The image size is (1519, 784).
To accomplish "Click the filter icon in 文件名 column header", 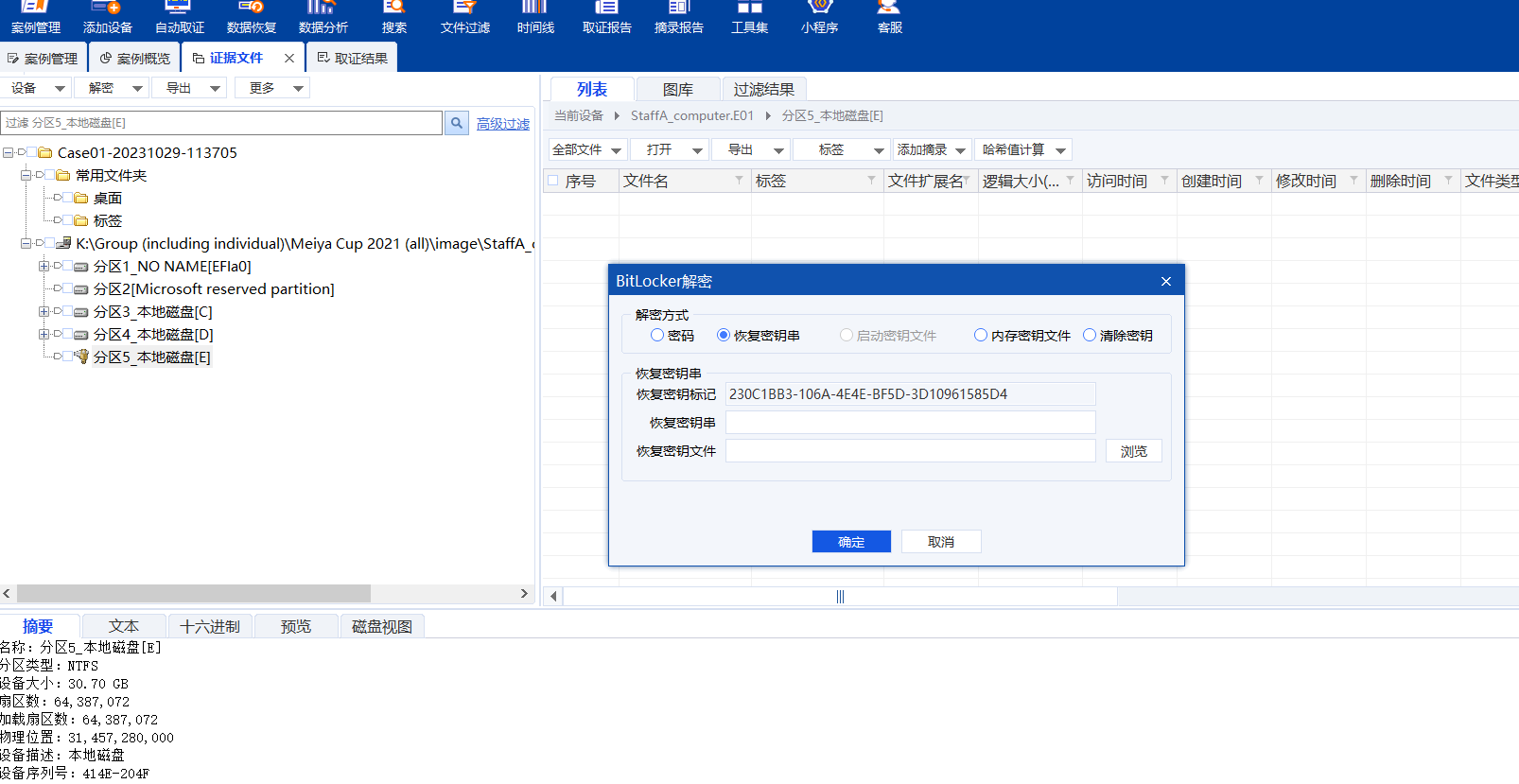I will 739,180.
